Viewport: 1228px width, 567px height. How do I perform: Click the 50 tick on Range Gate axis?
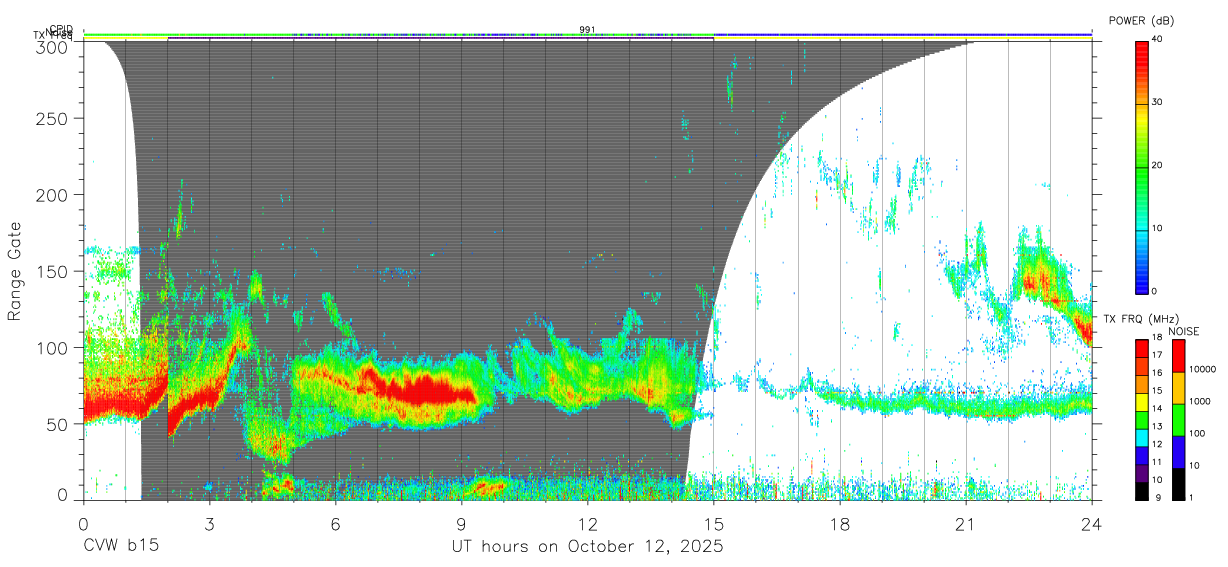tap(59, 424)
